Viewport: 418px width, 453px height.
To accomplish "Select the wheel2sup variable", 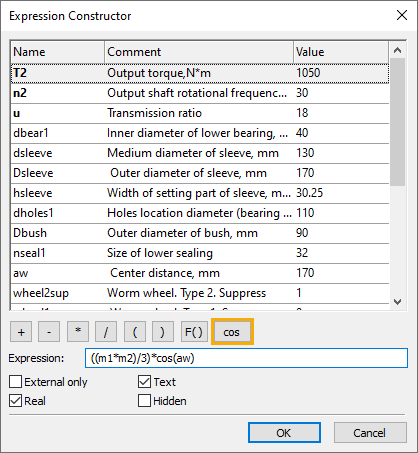I will 200,293.
